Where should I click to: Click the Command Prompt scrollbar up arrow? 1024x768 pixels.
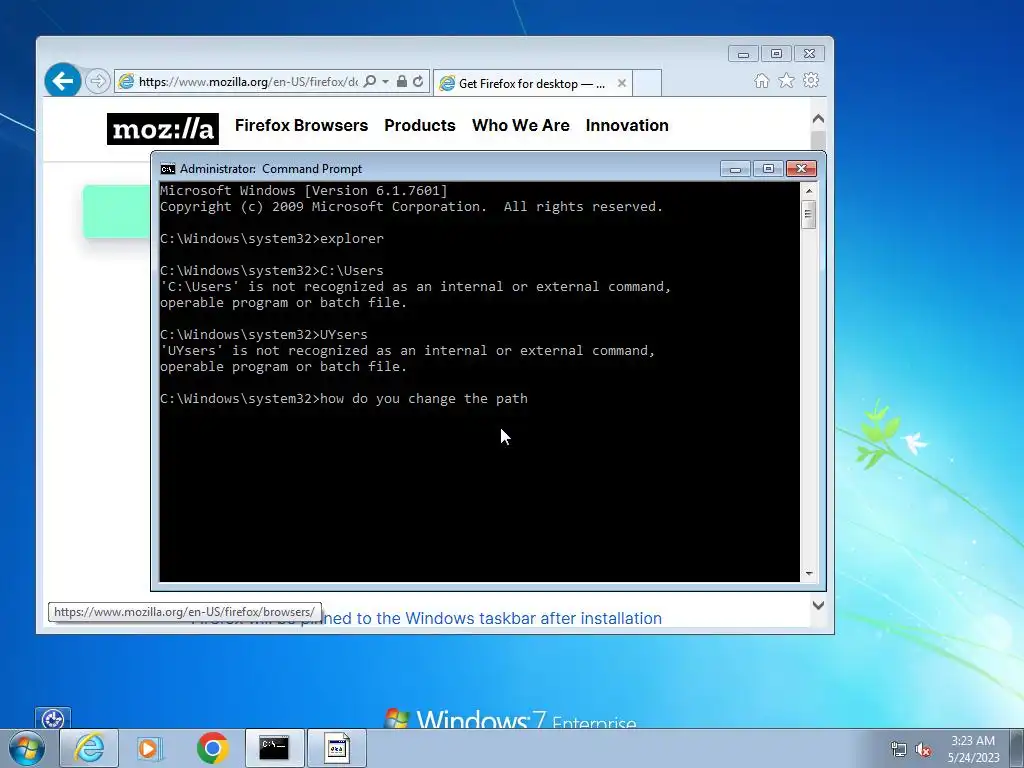coord(808,191)
